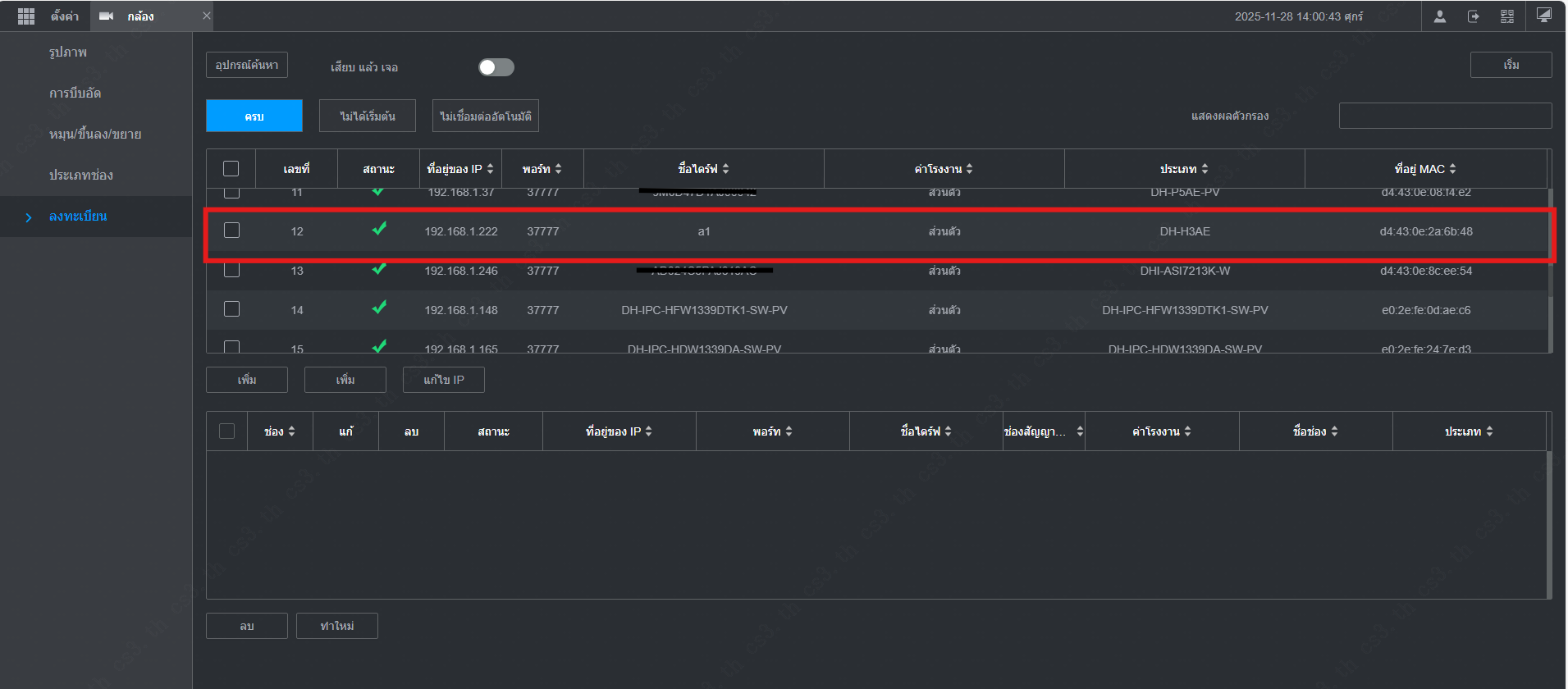Click type cell DH-H3AE
This screenshot has height=689, width=1568.
[1185, 231]
